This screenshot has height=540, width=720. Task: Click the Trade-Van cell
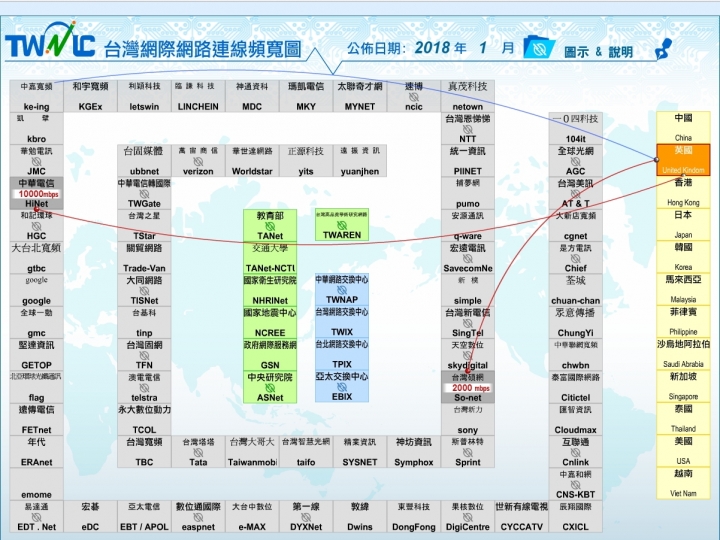tap(144, 258)
